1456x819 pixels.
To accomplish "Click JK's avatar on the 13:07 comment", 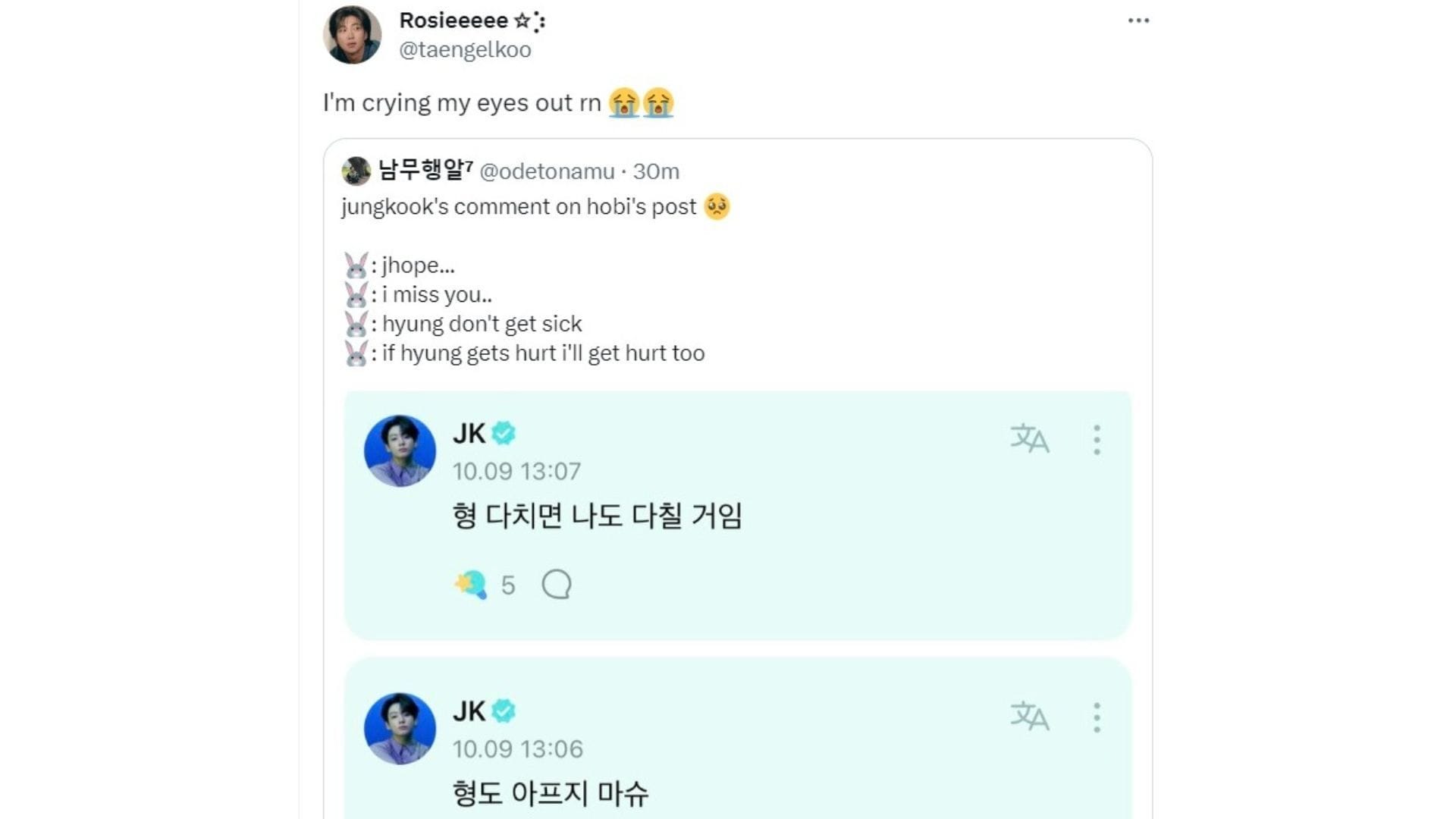I will [x=400, y=450].
